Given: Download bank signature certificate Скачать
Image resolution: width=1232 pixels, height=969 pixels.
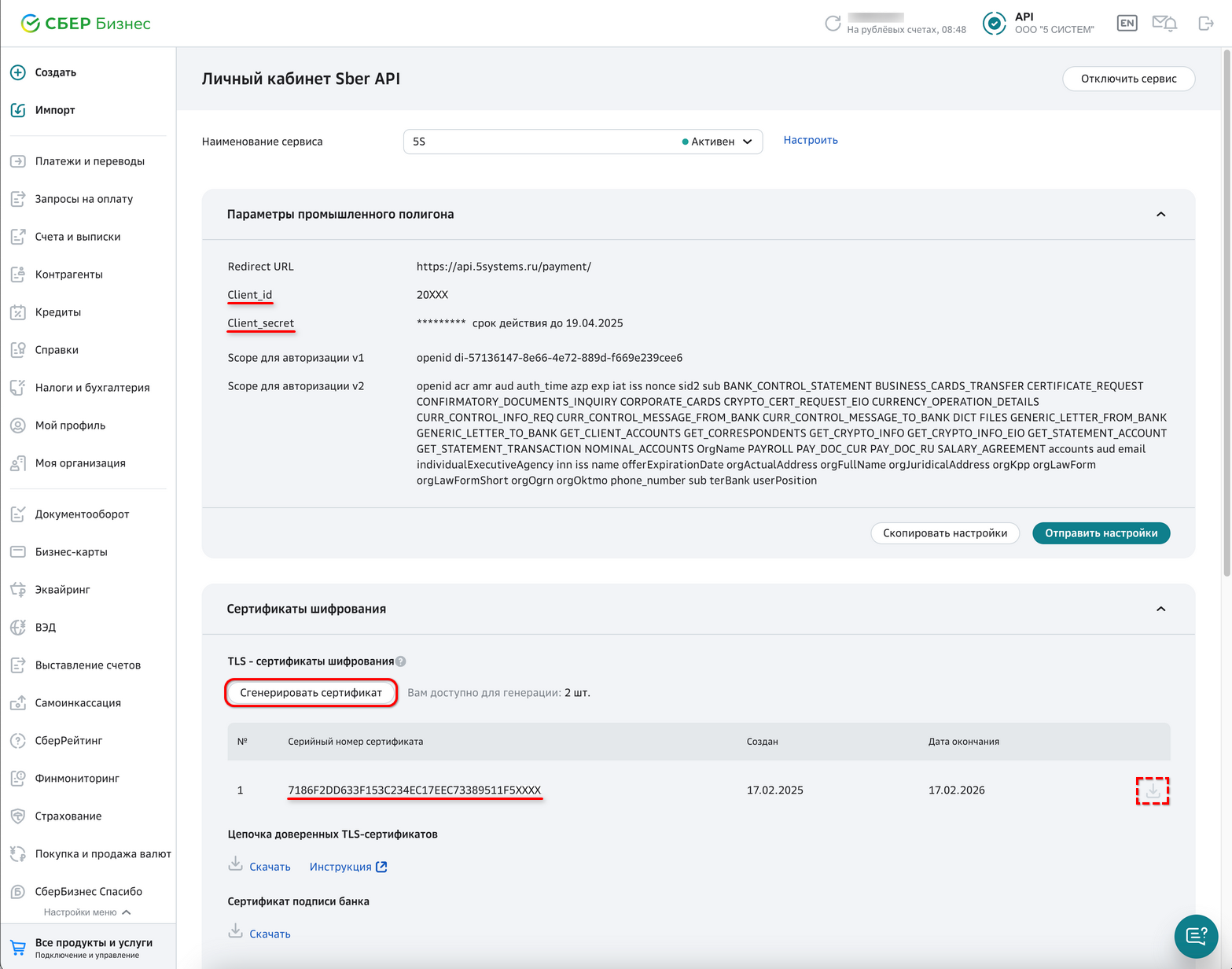Looking at the screenshot, I should tap(259, 933).
